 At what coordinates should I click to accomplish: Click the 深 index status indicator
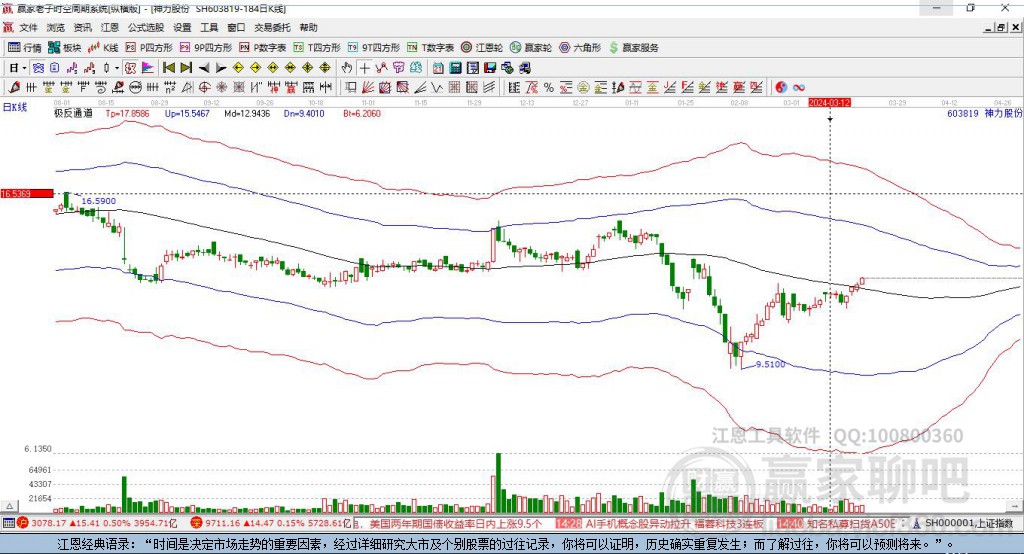(197, 523)
